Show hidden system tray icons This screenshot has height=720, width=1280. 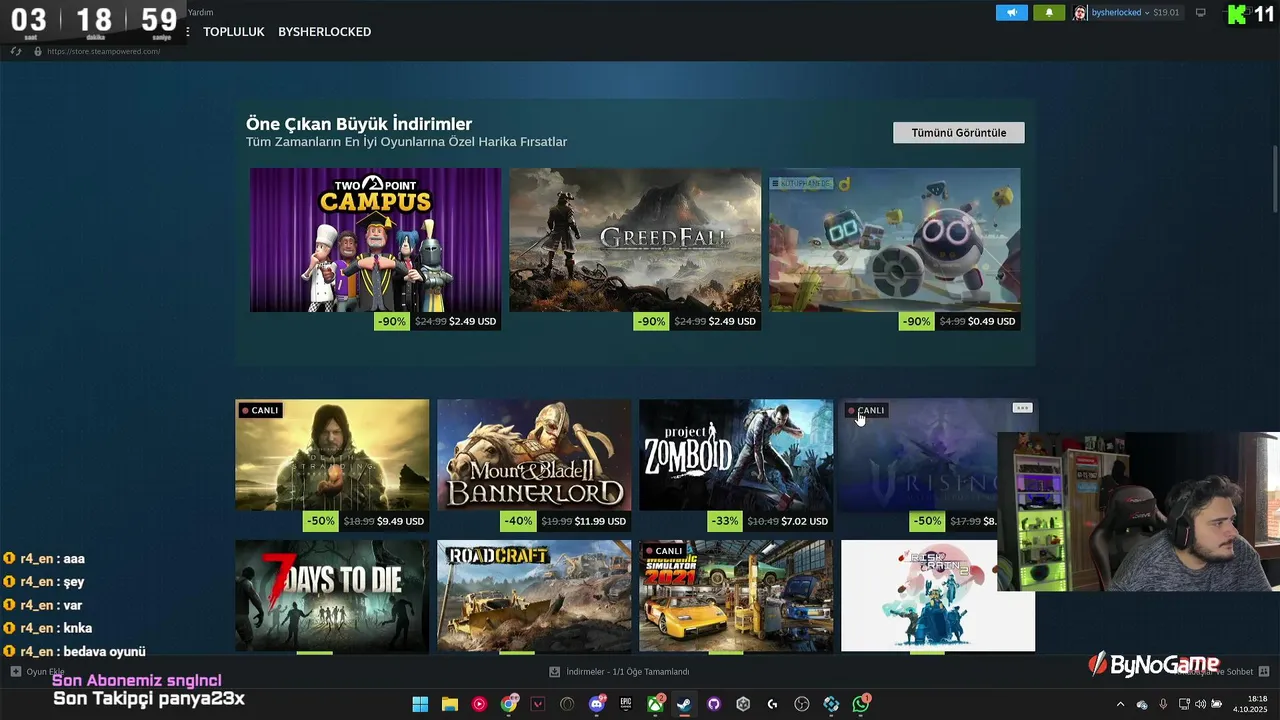tap(1120, 704)
